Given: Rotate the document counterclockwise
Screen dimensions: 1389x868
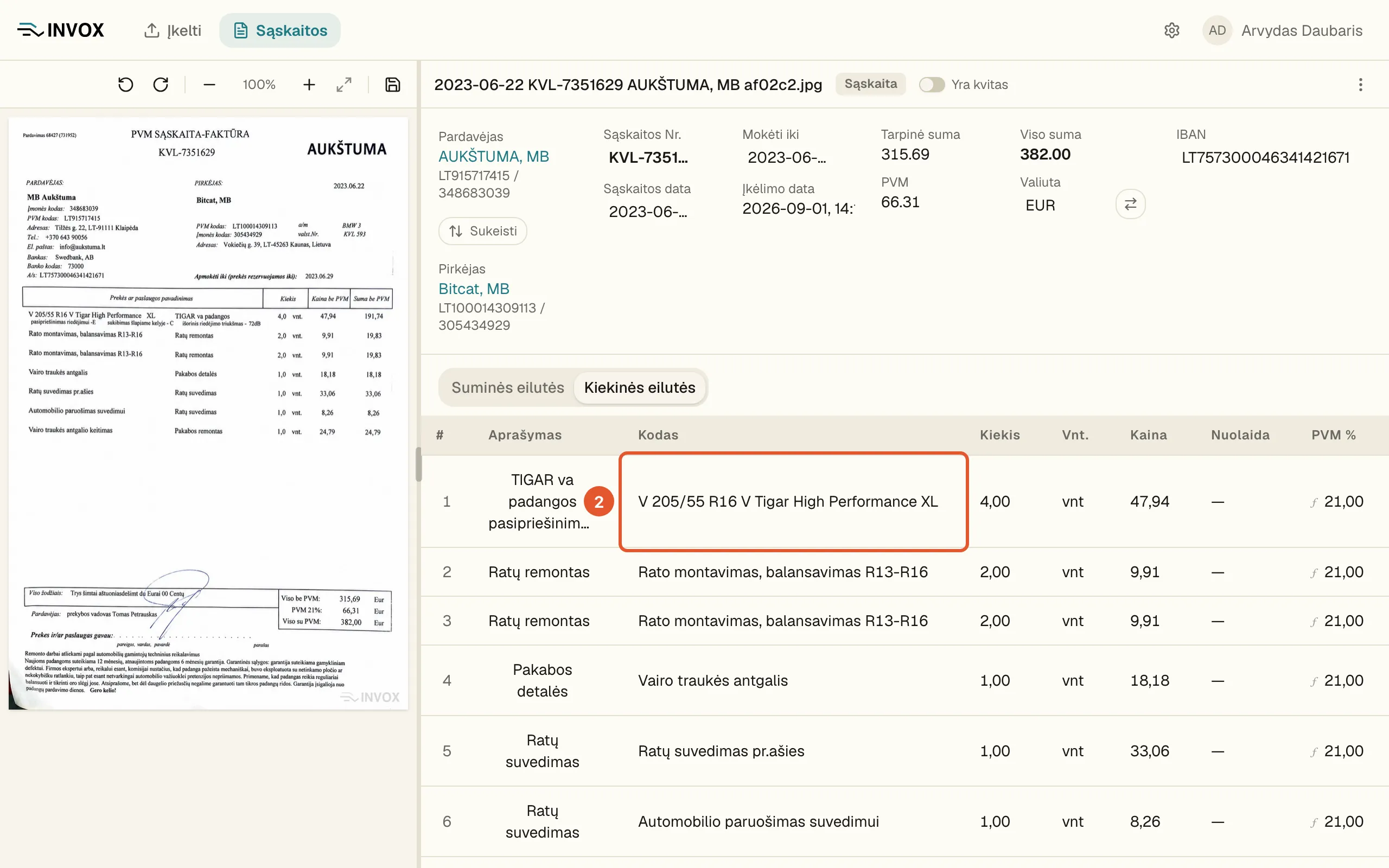Looking at the screenshot, I should point(126,85).
